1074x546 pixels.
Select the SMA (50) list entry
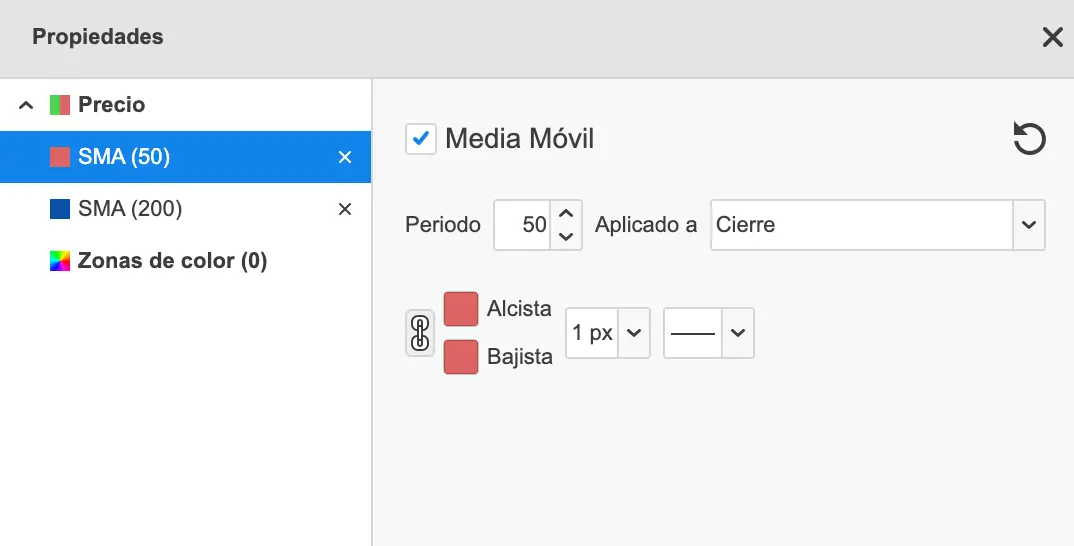124,157
